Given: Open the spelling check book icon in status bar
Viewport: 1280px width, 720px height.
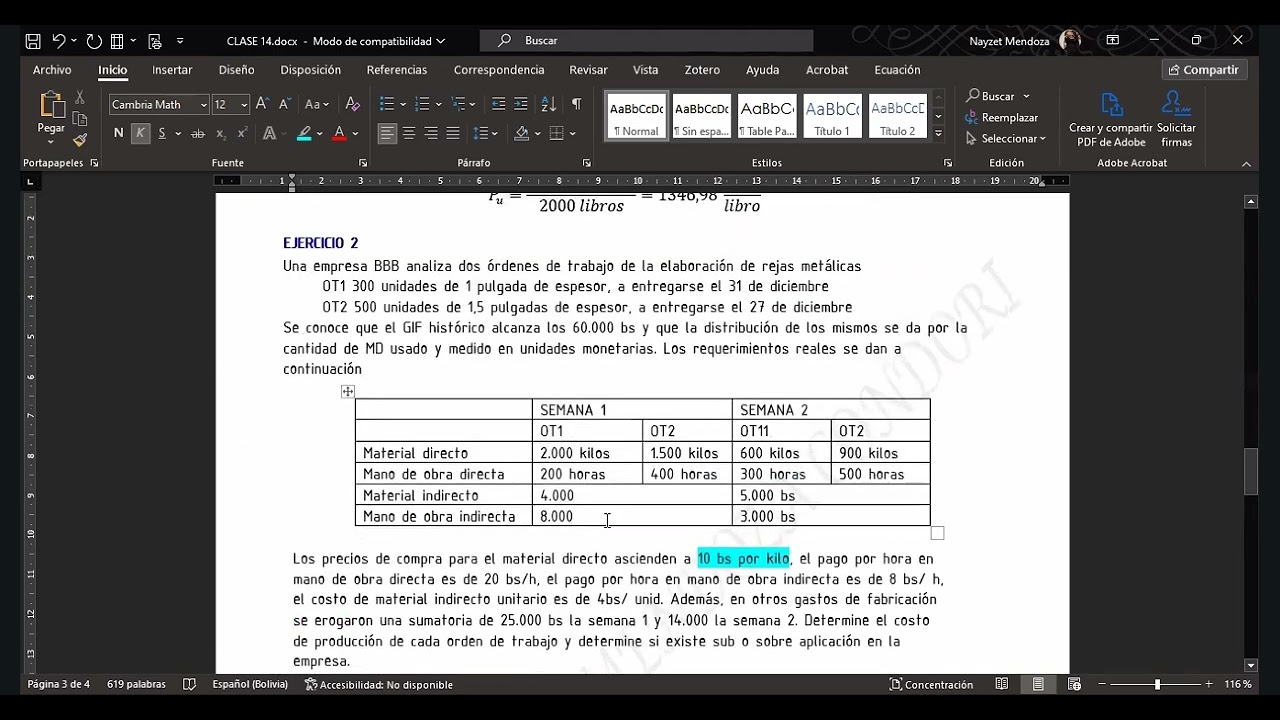Looking at the screenshot, I should point(189,684).
